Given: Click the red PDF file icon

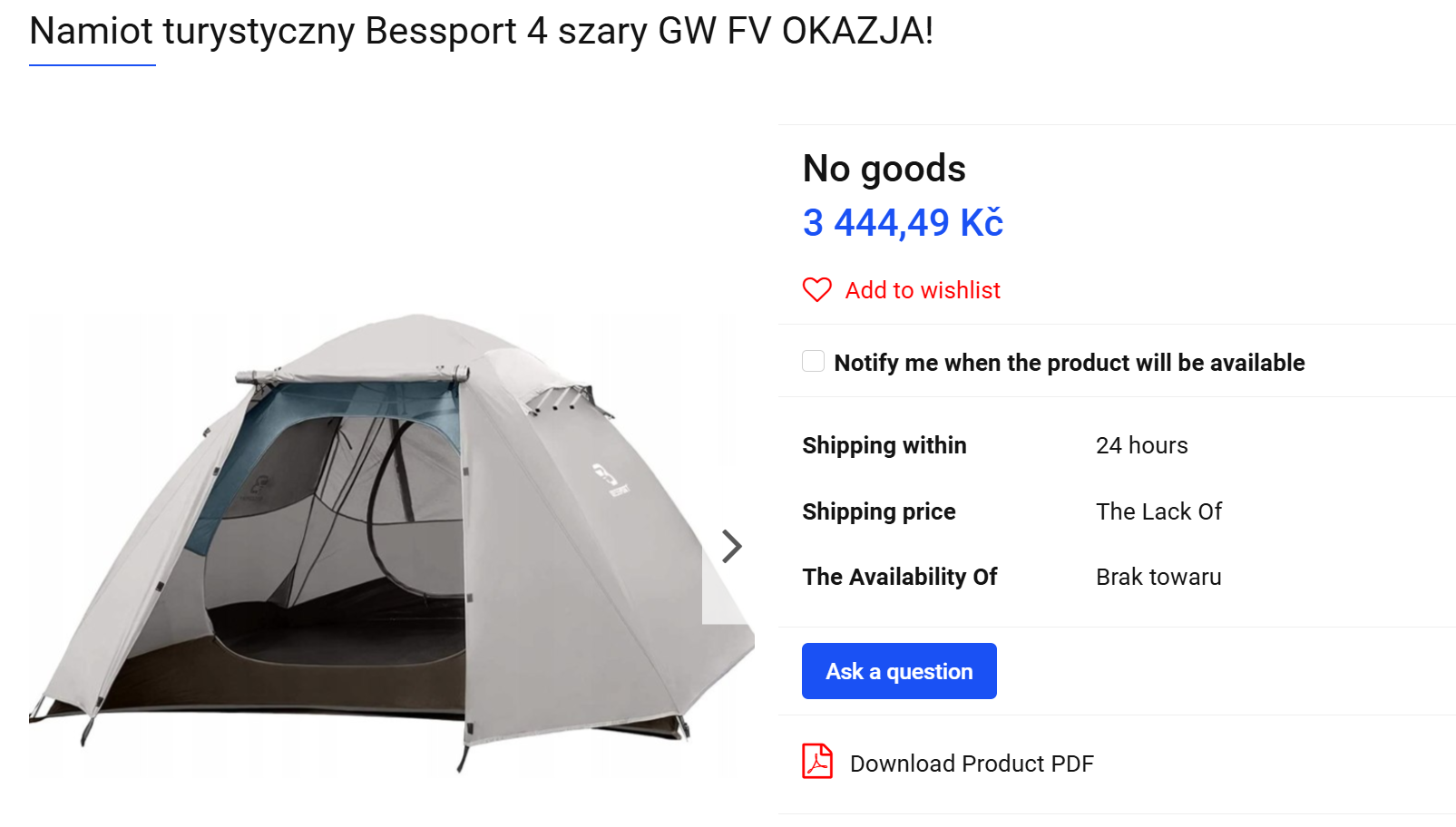Looking at the screenshot, I should tap(816, 761).
